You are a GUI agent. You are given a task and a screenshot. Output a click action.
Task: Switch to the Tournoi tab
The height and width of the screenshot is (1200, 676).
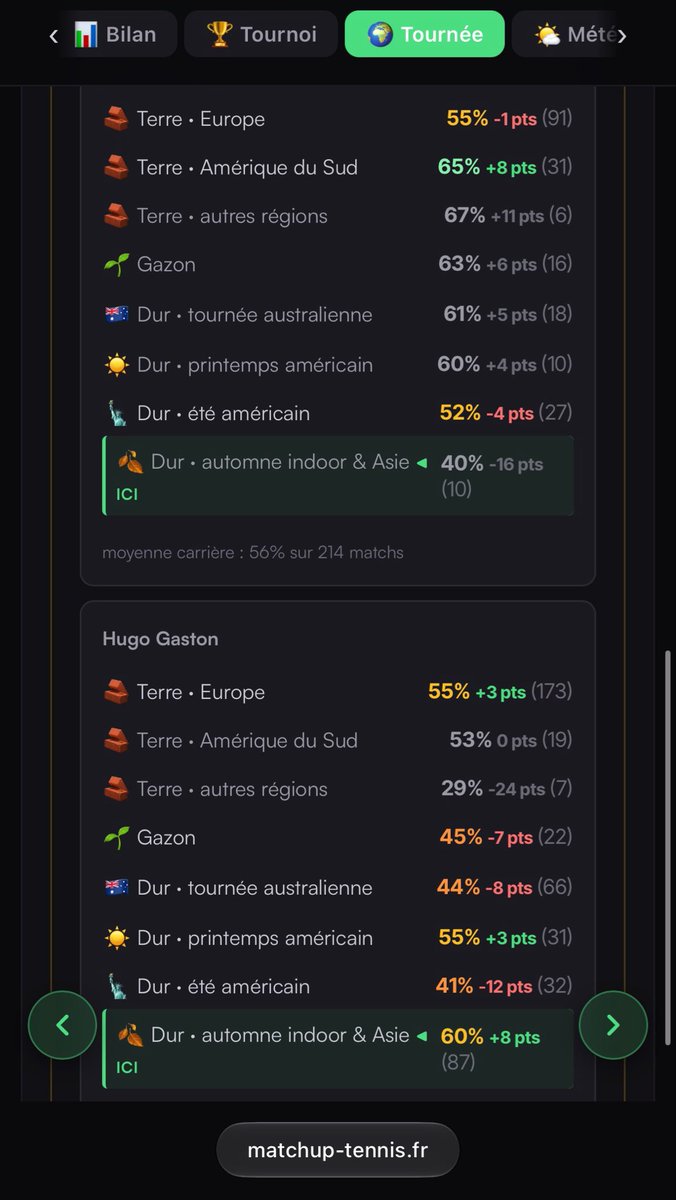click(261, 34)
